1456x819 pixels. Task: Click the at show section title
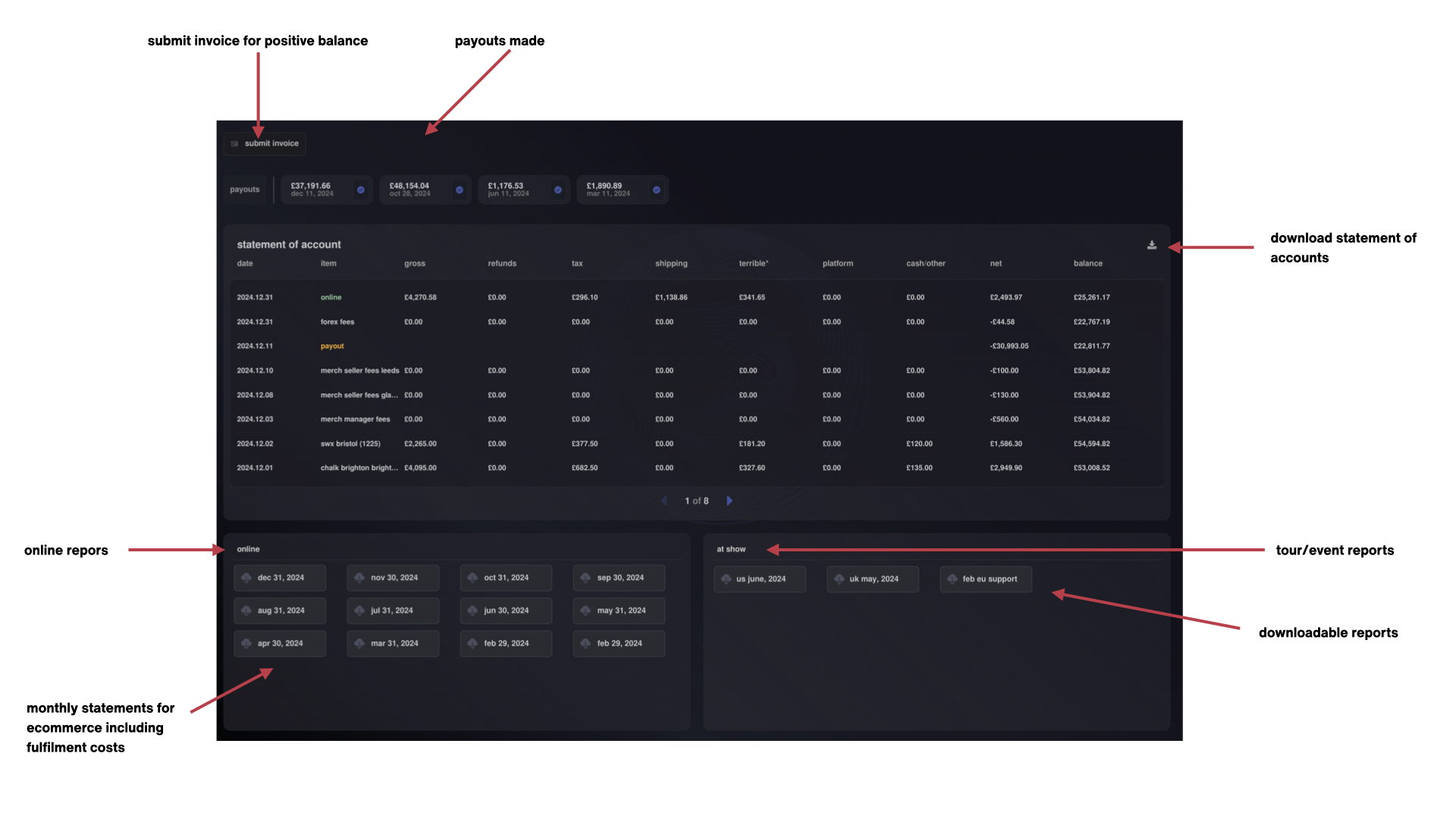tap(731, 549)
